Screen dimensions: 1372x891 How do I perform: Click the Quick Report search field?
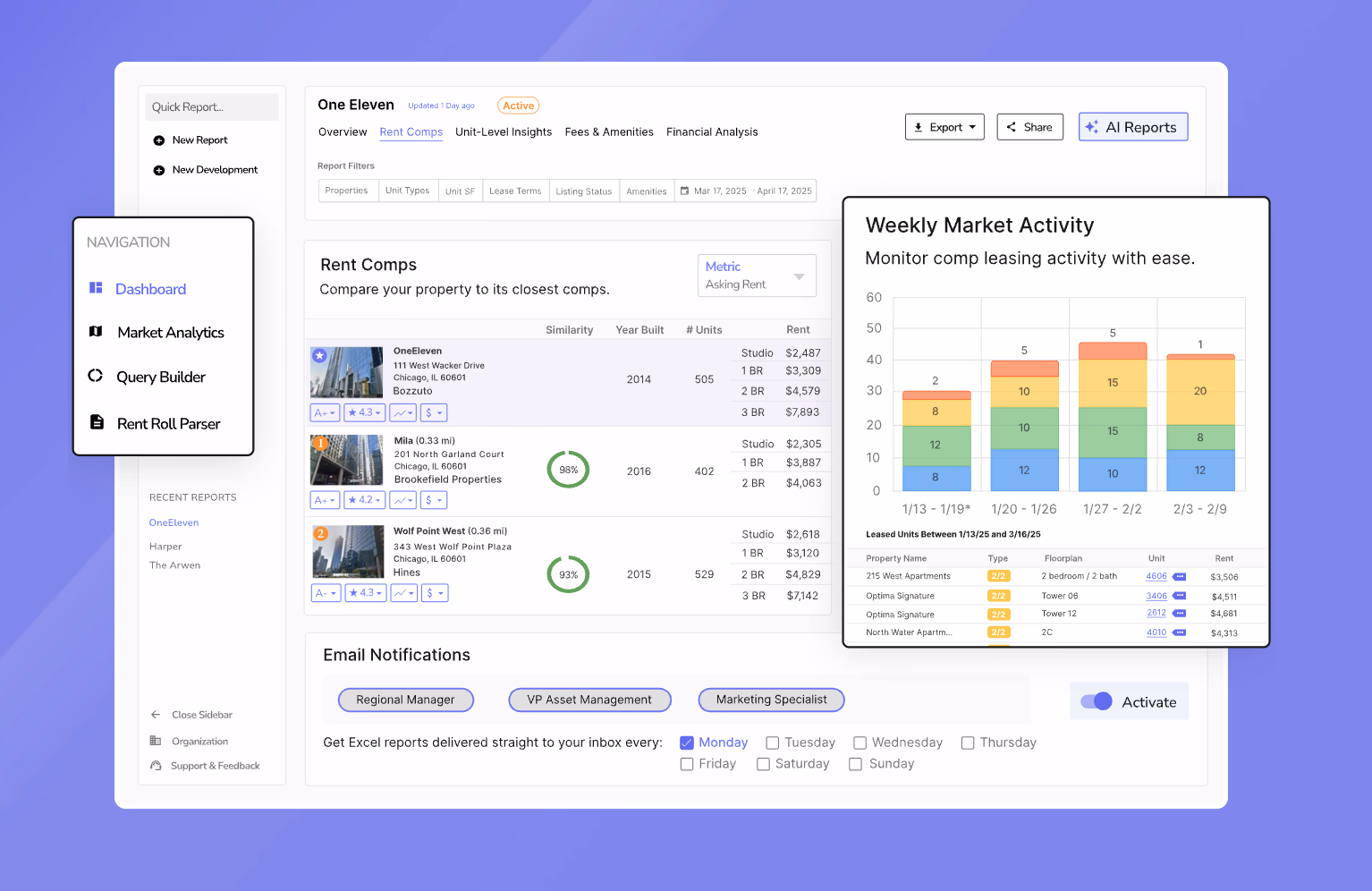[212, 107]
